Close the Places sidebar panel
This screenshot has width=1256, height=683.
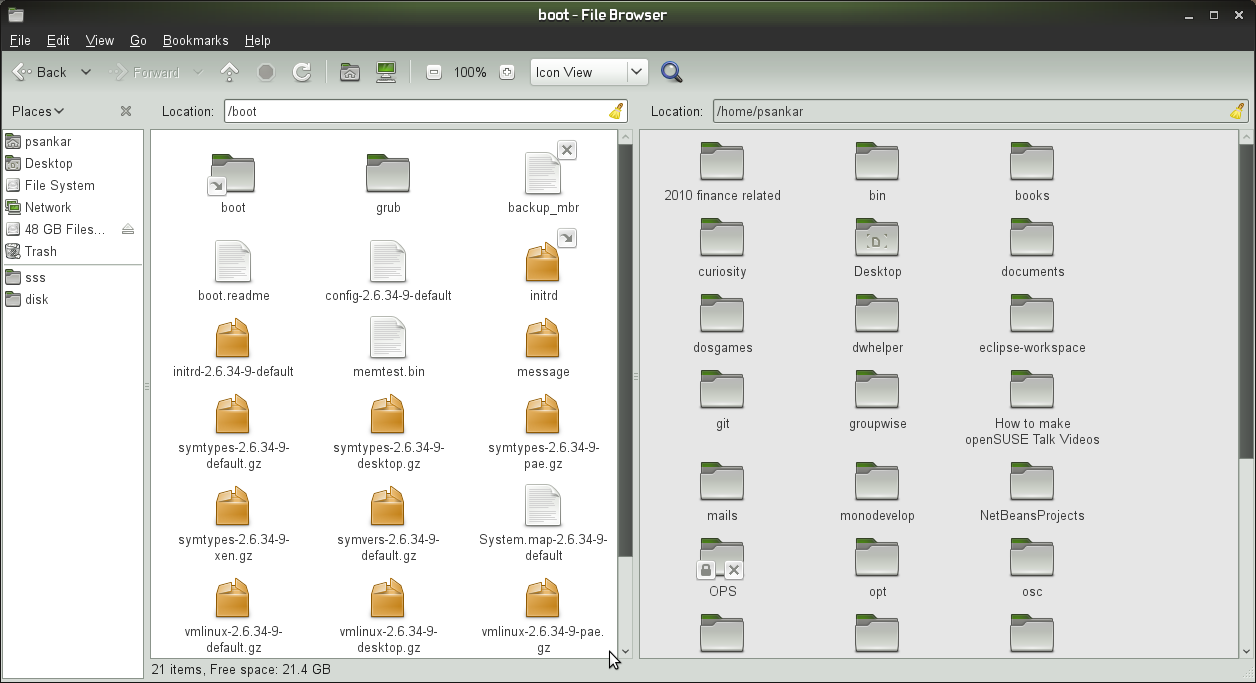coord(125,112)
